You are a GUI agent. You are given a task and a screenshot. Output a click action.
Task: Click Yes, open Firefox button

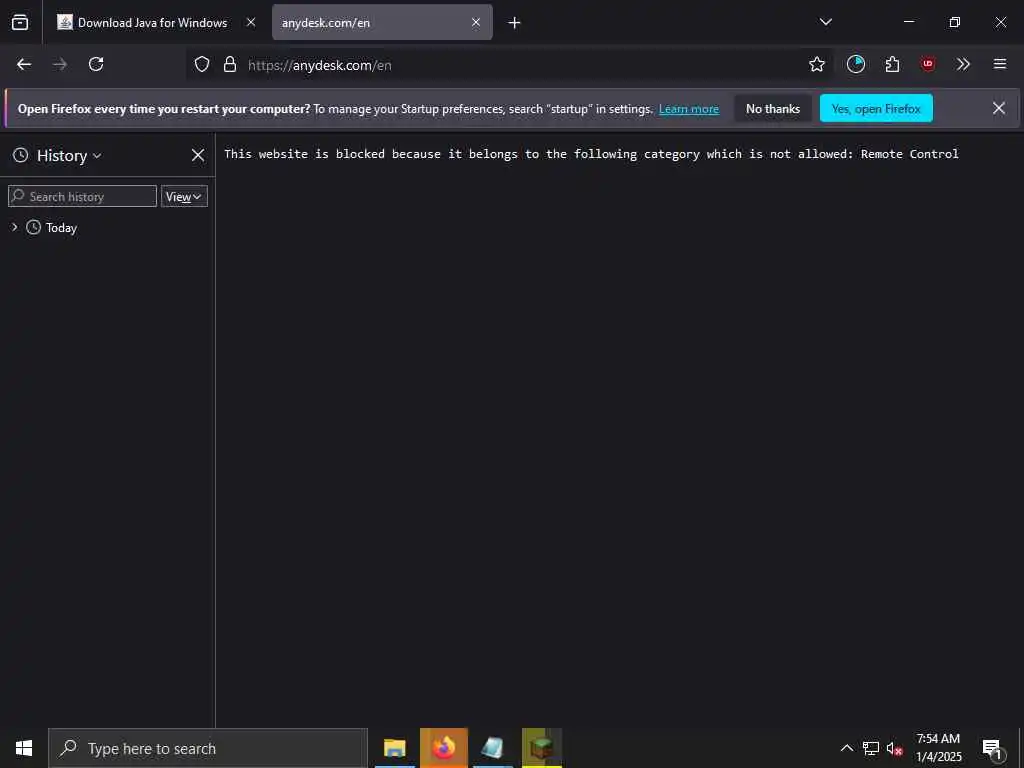(x=876, y=108)
